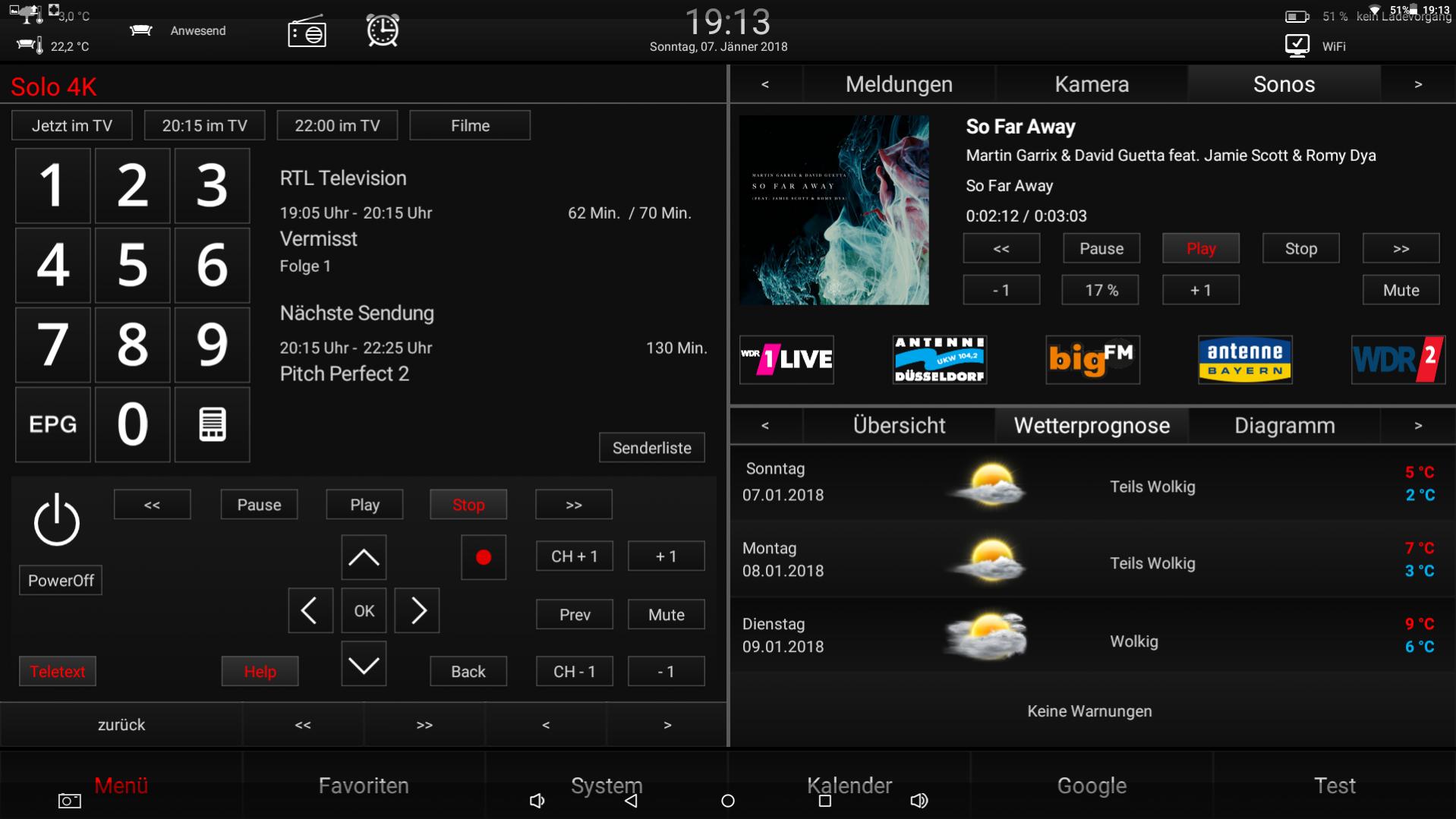Click the remote keypad icon beside 0
The image size is (1456, 819).
point(212,424)
